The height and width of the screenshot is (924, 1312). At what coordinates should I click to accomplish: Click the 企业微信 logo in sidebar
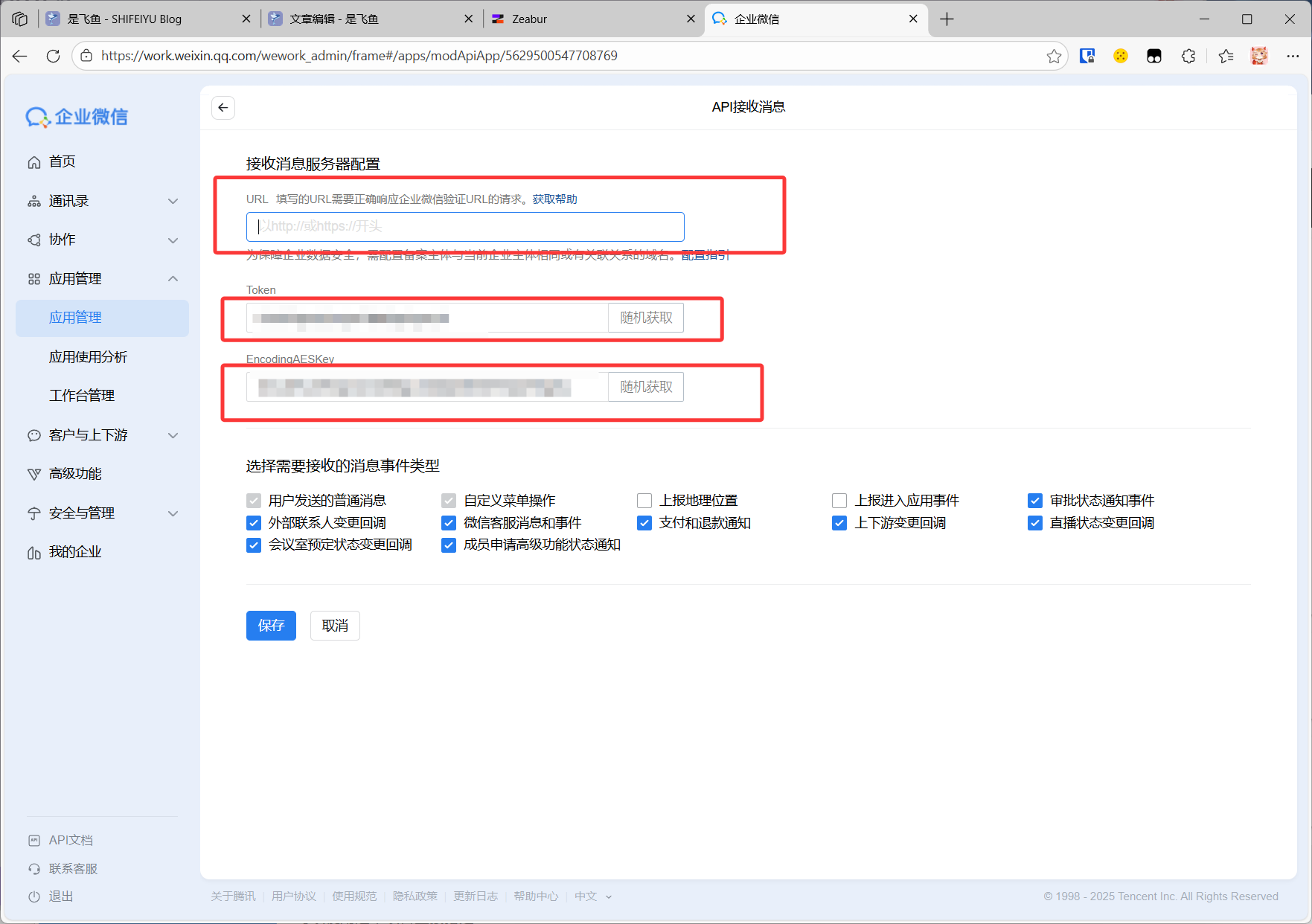point(77,117)
